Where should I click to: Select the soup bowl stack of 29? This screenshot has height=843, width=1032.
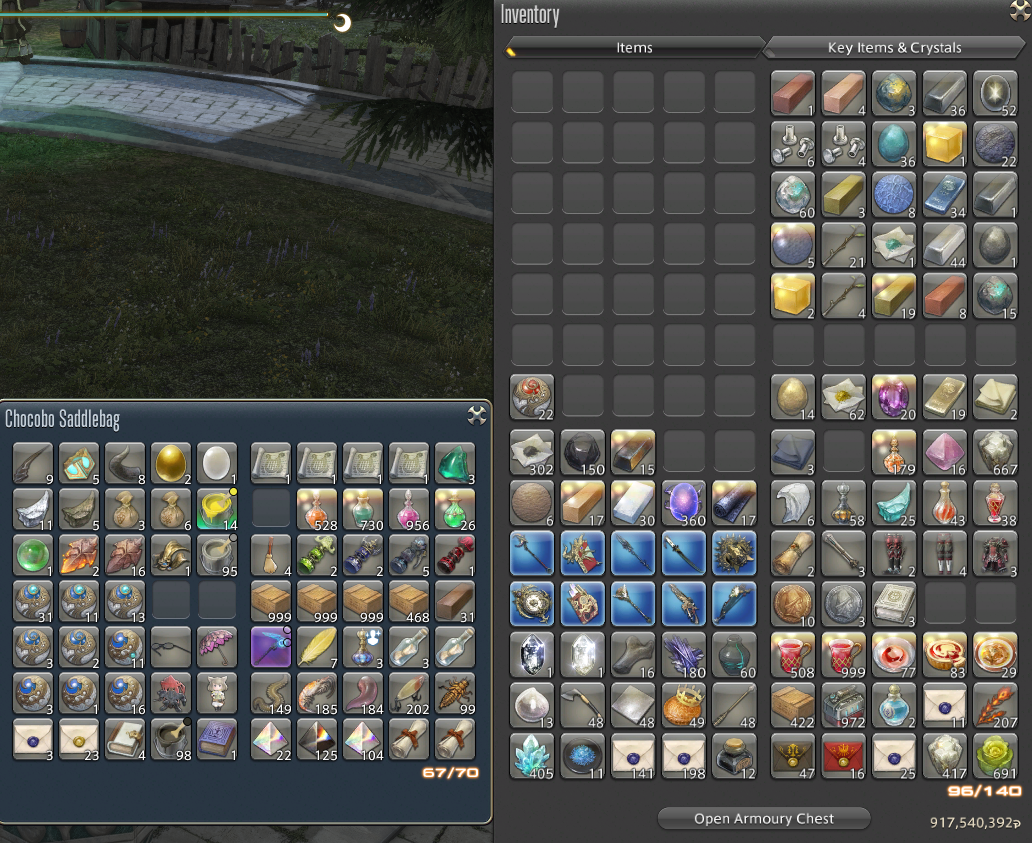click(x=995, y=655)
